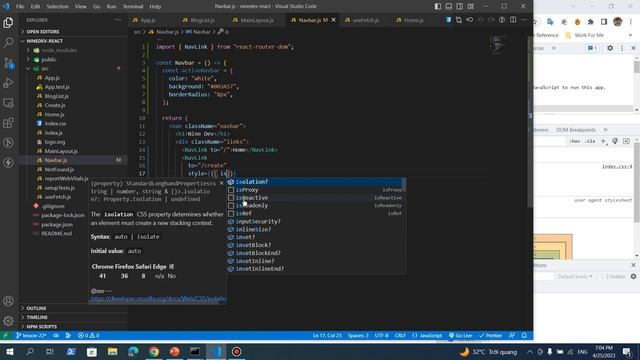Open the Selection menu
Viewport: 640px width, 360px height.
(x=57, y=6)
